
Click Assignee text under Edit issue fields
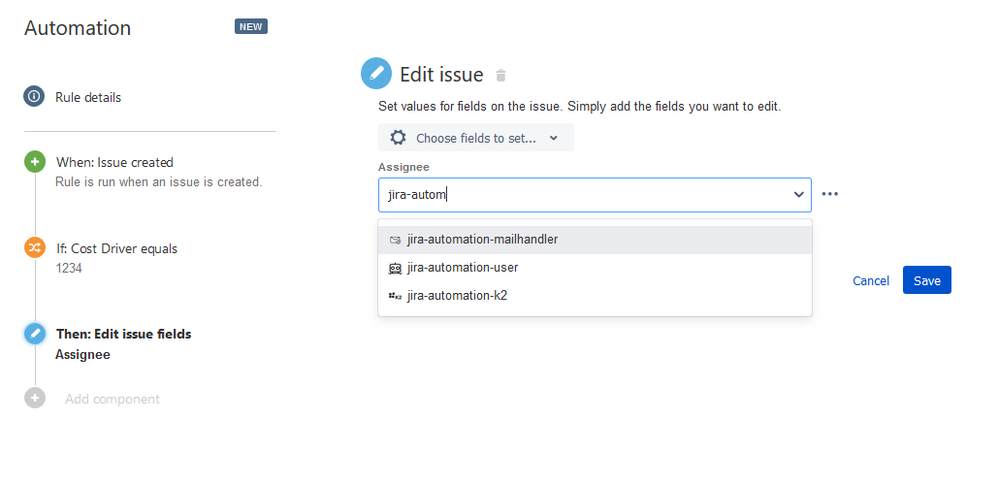pos(83,355)
